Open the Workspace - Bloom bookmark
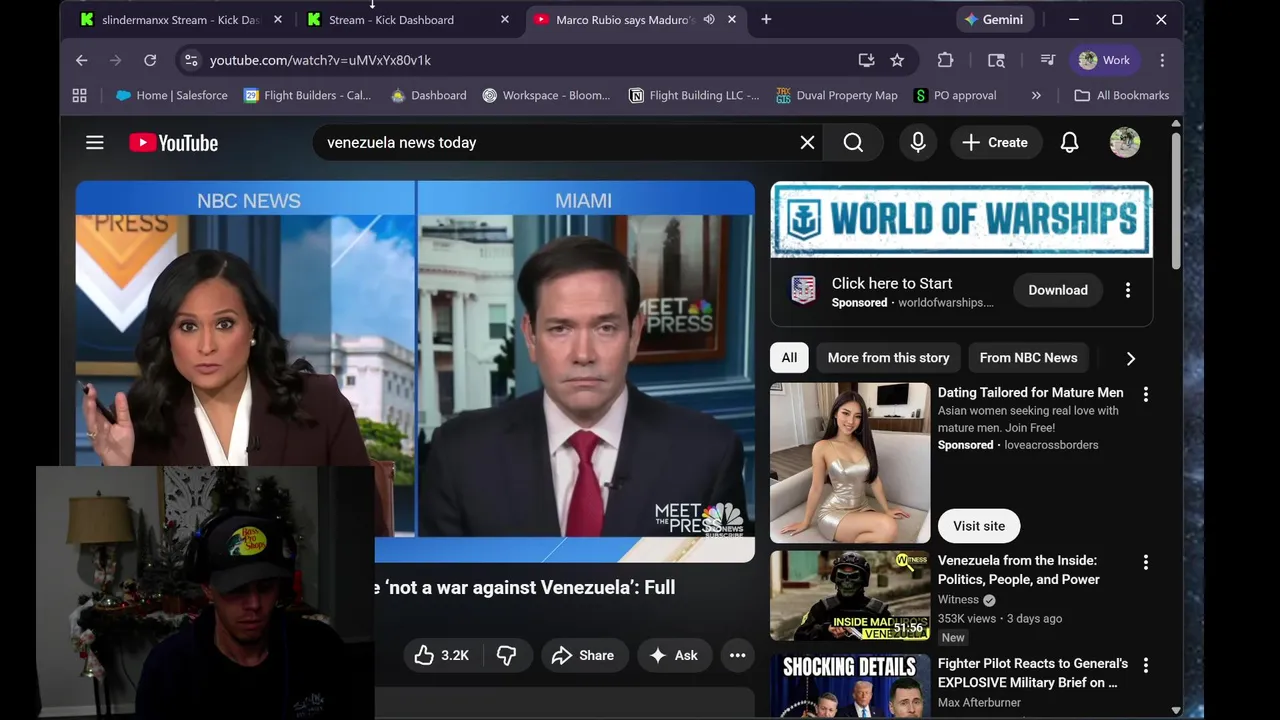This screenshot has width=1280, height=720. [x=546, y=95]
